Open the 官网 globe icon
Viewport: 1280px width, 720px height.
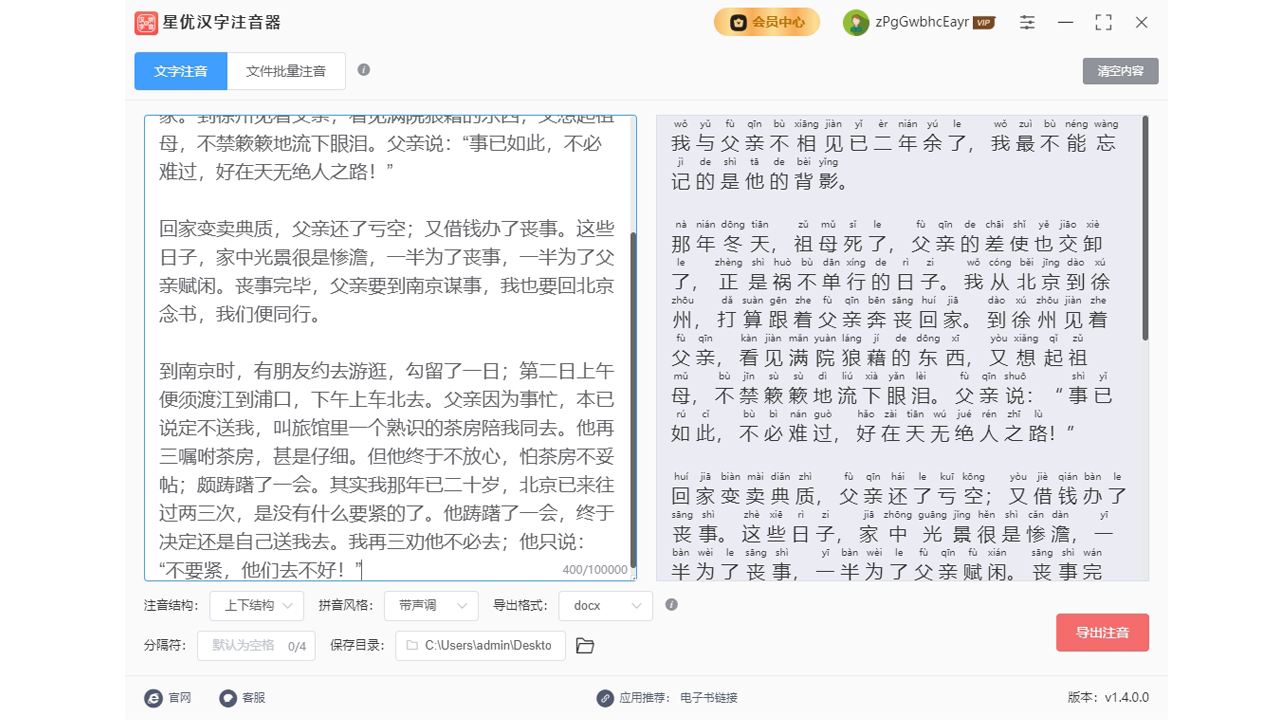tap(152, 698)
